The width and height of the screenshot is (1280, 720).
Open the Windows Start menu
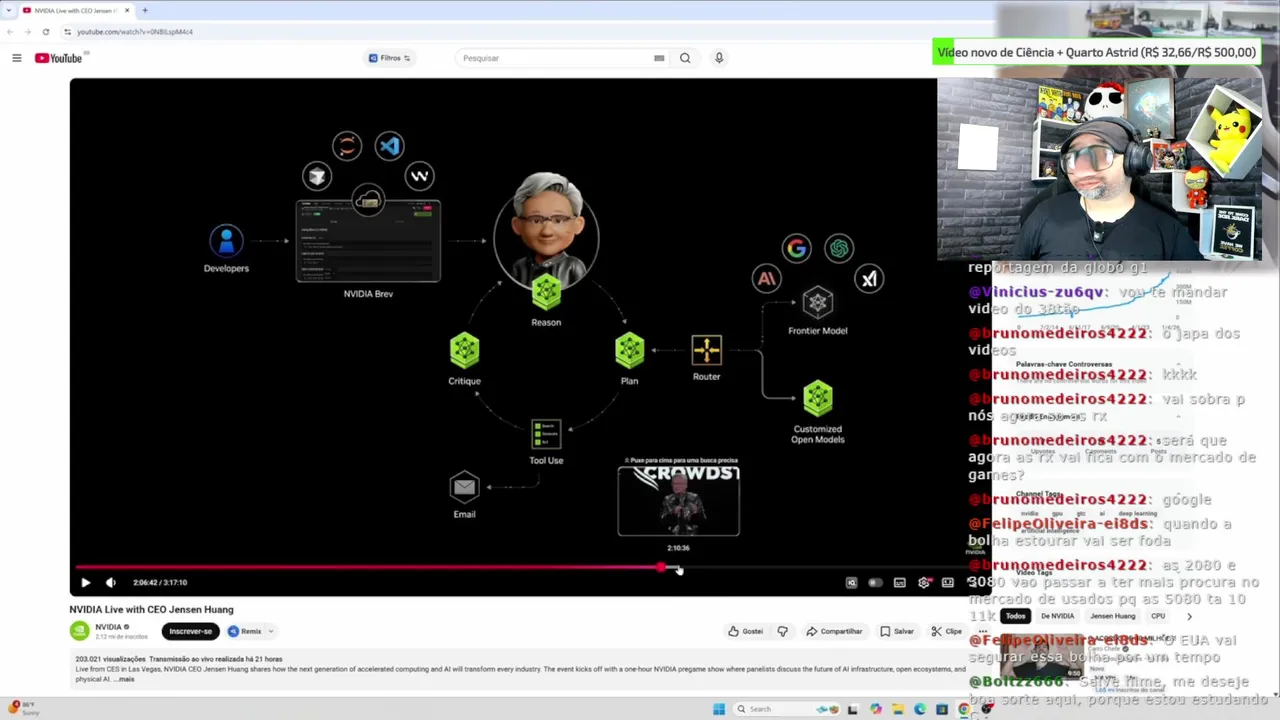[x=719, y=709]
